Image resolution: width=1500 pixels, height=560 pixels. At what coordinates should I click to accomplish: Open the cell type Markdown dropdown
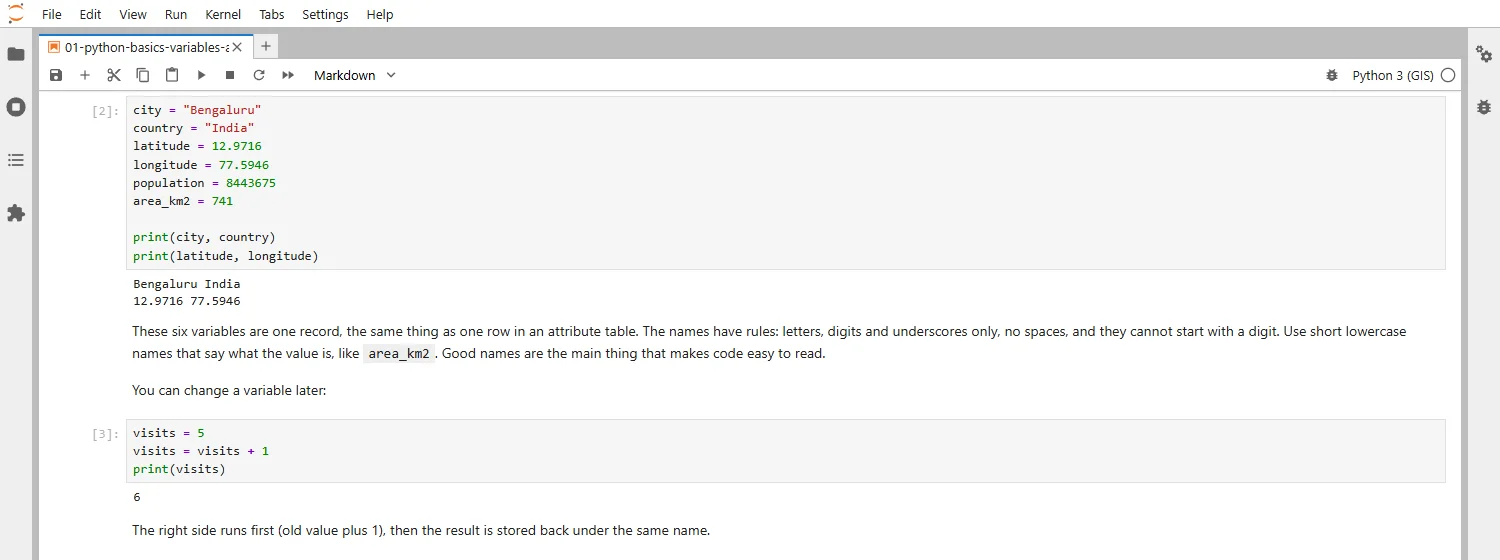tap(355, 75)
